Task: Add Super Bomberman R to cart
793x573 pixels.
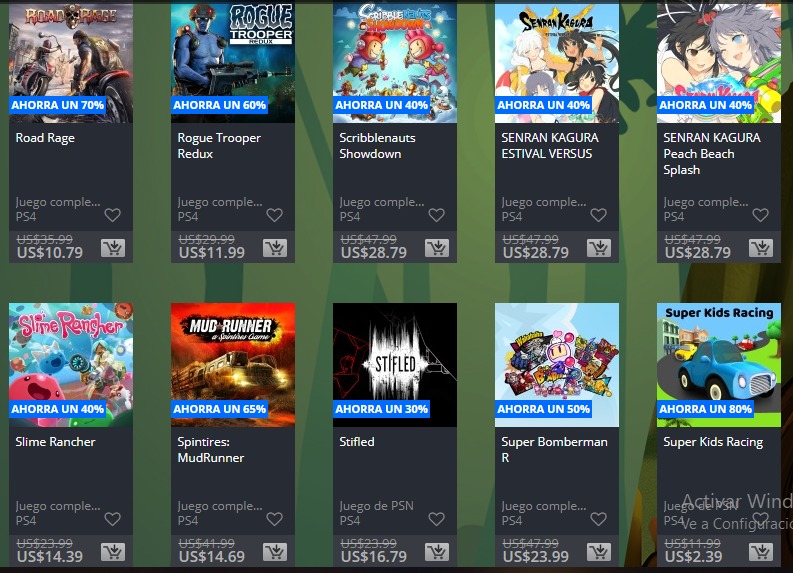Action: point(599,552)
